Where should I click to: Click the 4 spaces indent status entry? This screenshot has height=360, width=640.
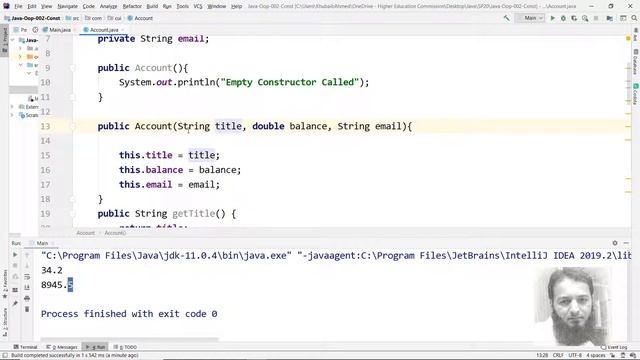coord(596,356)
